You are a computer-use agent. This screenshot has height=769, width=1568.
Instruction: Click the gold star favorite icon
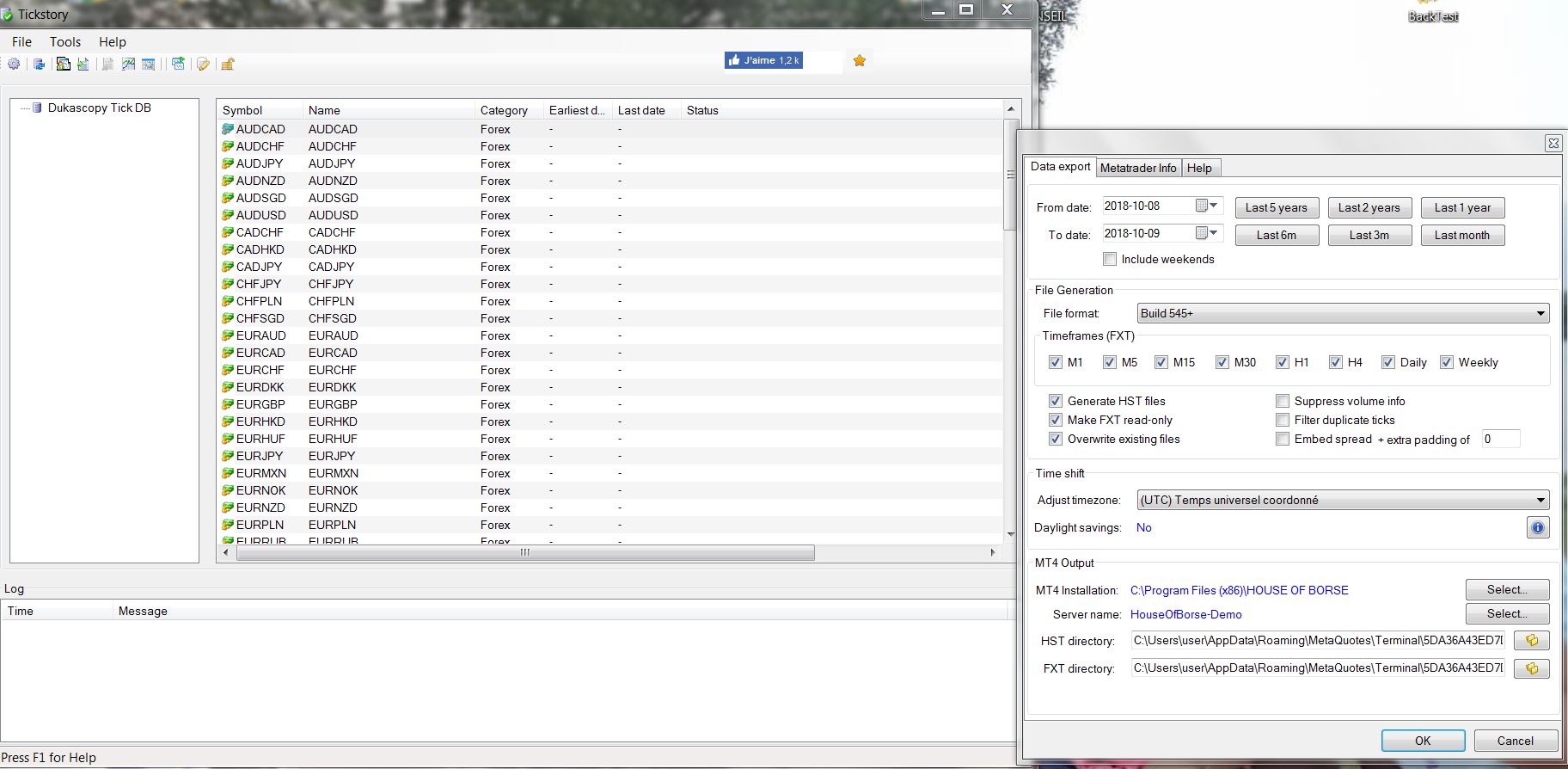[859, 60]
